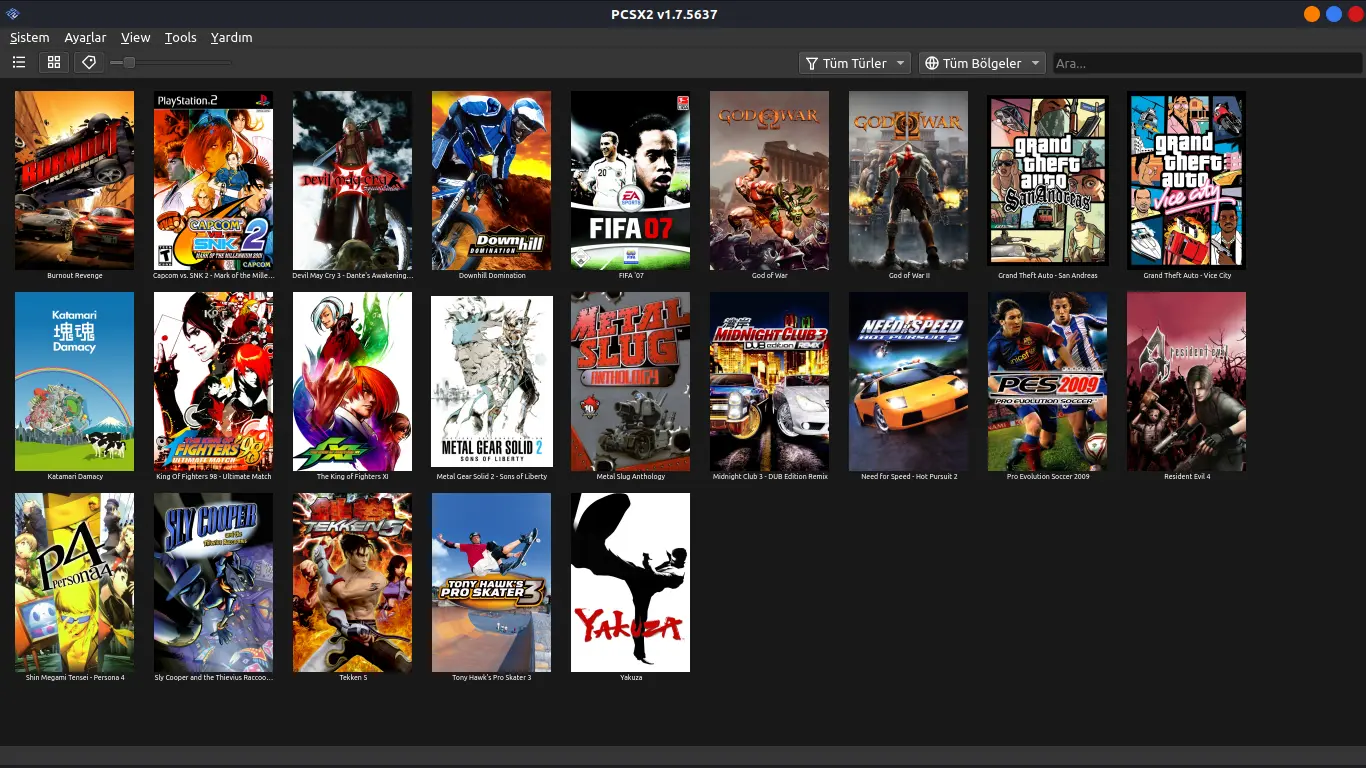Open the View menu
The height and width of the screenshot is (768, 1366).
coord(135,37)
